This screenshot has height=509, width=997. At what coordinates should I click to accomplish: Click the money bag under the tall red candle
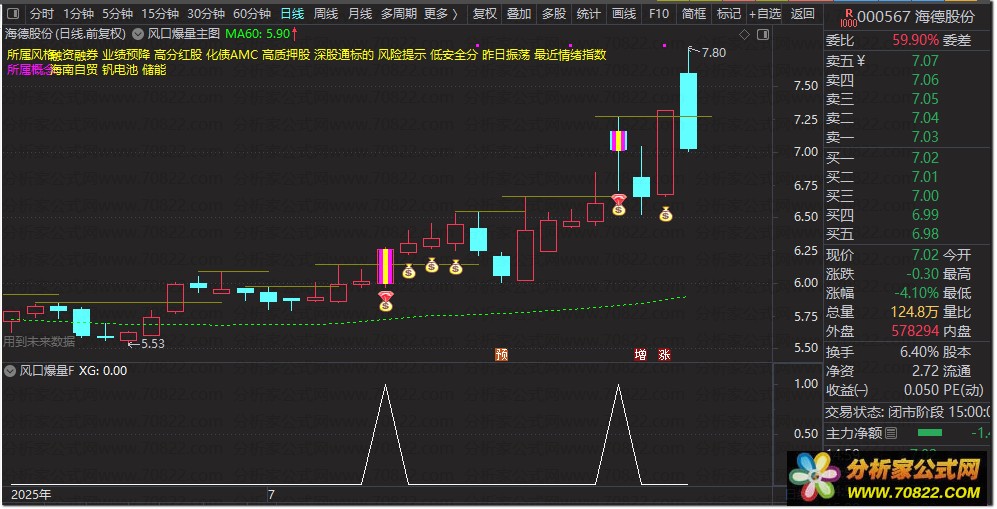point(665,215)
